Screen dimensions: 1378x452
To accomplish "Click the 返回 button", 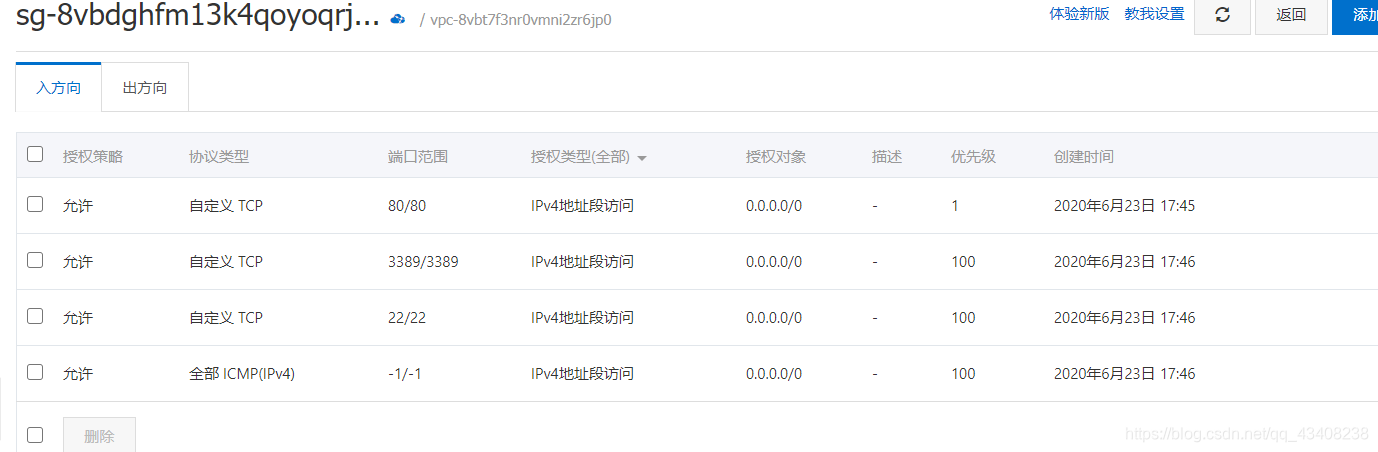I will [1291, 15].
